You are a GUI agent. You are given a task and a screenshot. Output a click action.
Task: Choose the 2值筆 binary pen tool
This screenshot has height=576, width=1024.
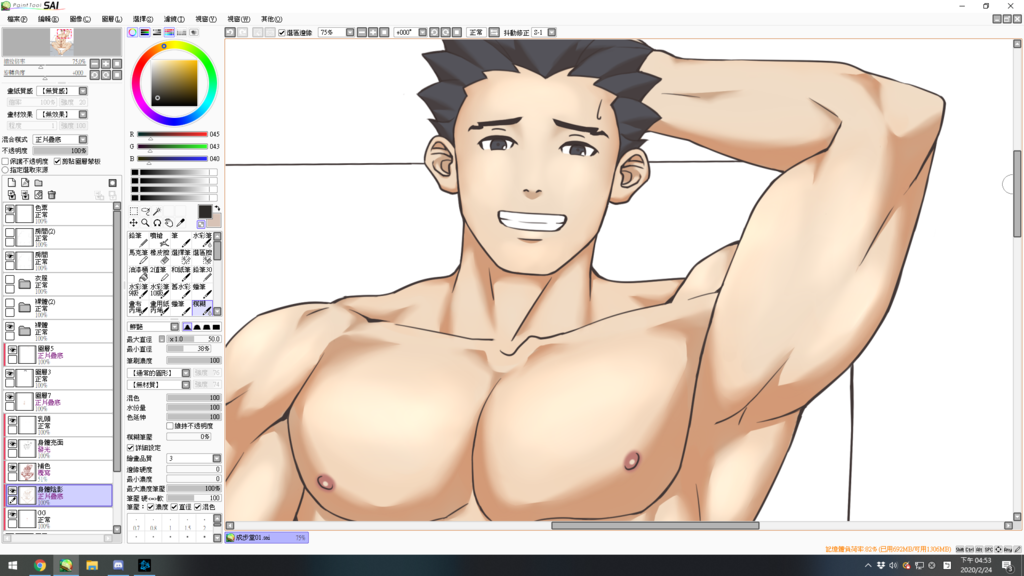tap(159, 274)
